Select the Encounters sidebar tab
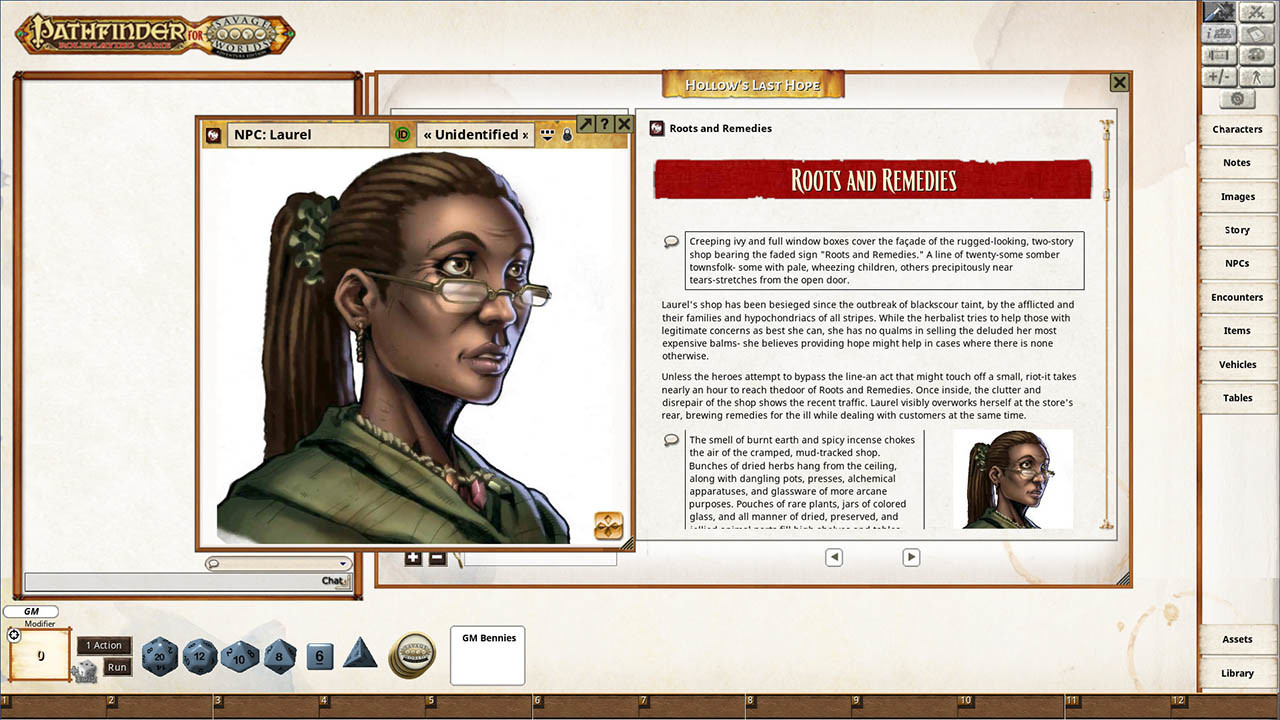The image size is (1280, 720). (1237, 297)
